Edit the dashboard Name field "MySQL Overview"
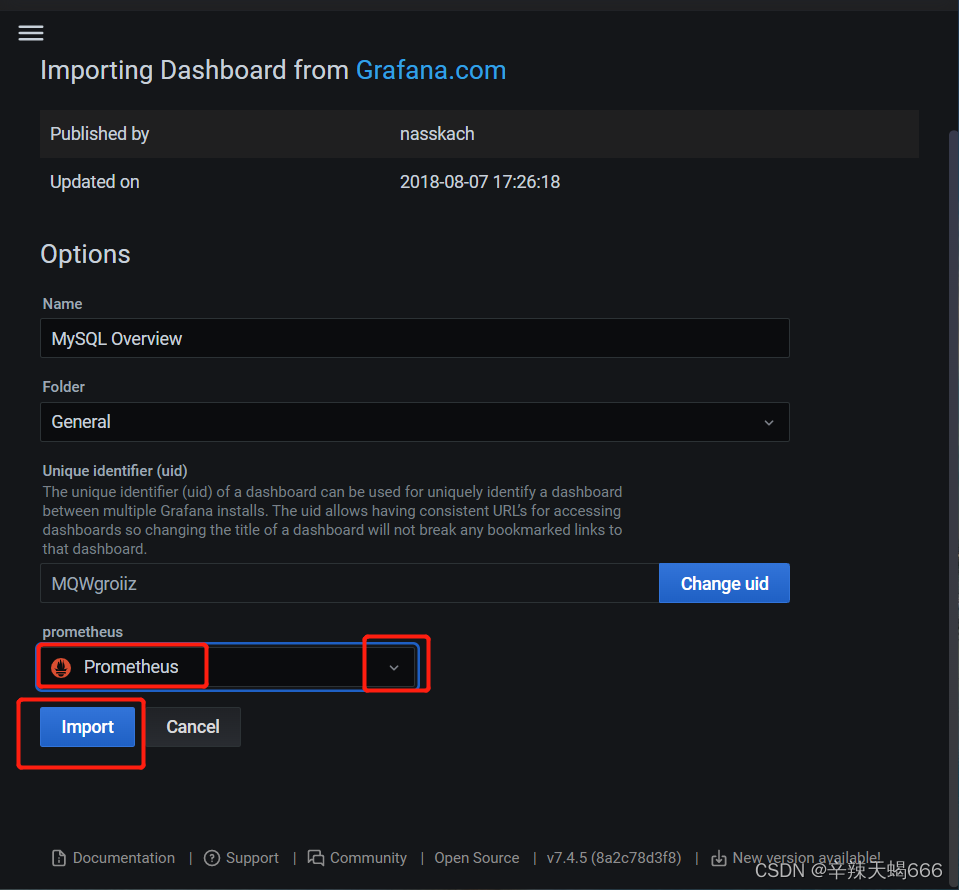Screen dimensions: 959x890 pos(415,338)
